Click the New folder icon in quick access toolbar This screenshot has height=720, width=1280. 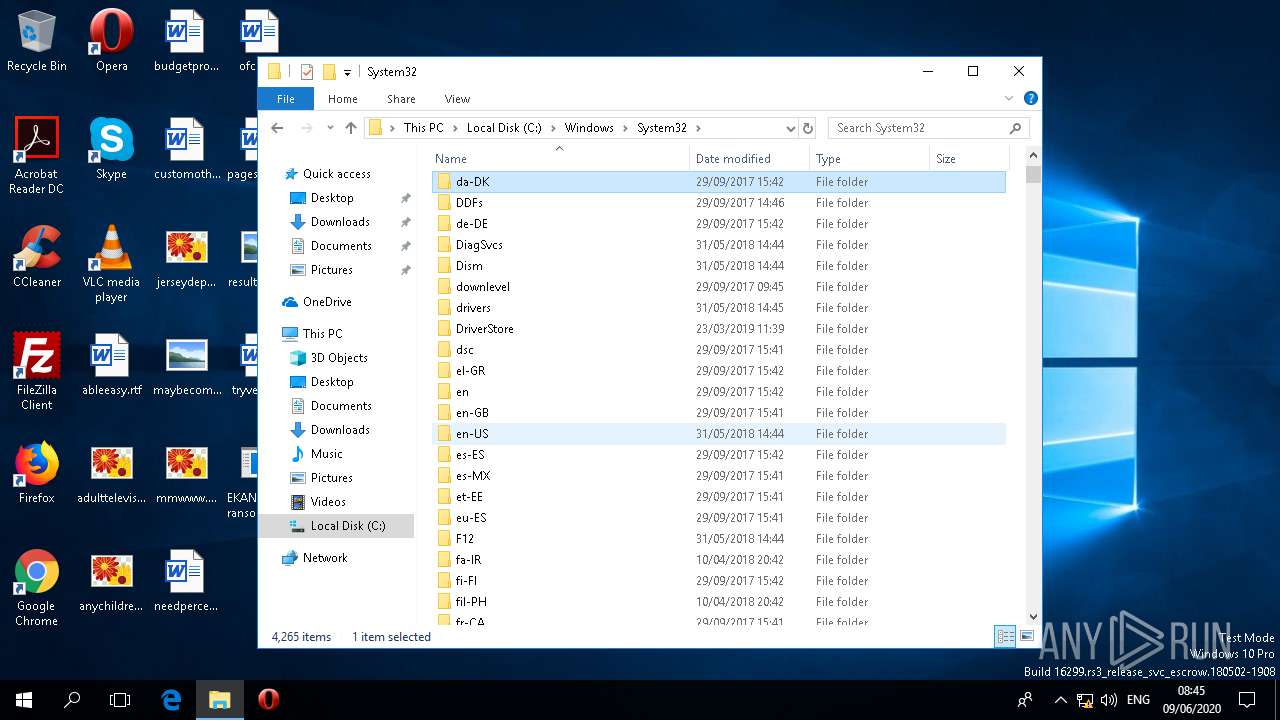(x=328, y=72)
